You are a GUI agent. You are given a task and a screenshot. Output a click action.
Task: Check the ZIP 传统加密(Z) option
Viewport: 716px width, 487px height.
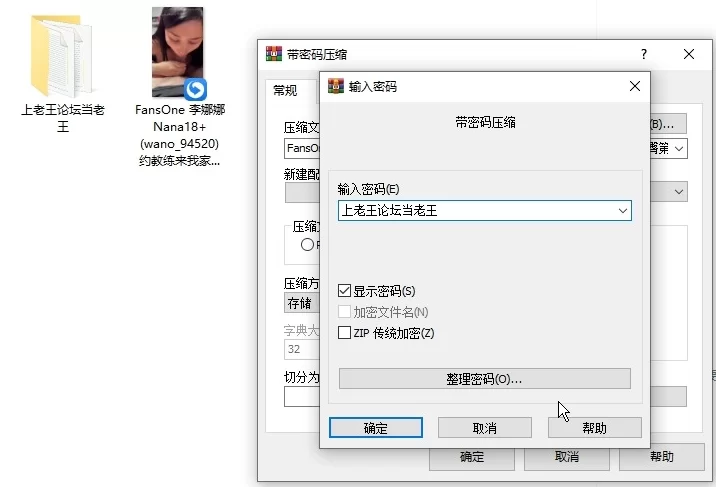344,332
